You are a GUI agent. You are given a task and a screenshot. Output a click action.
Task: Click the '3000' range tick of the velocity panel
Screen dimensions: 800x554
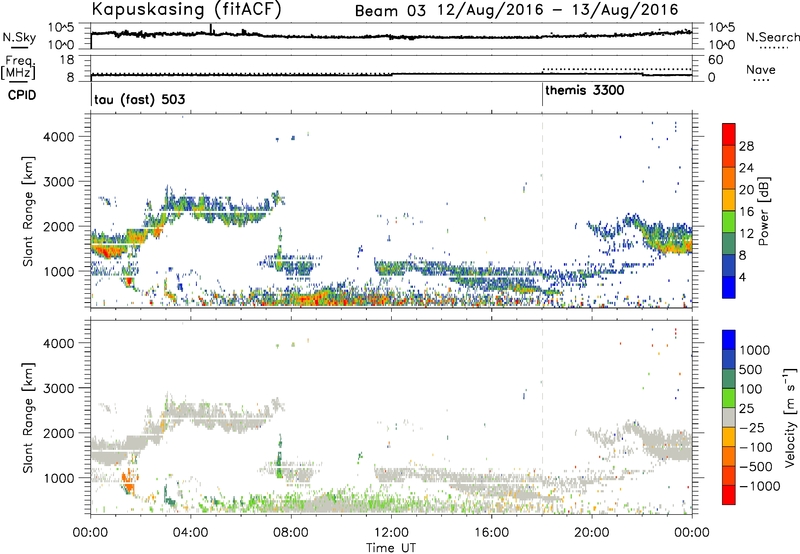(59, 388)
